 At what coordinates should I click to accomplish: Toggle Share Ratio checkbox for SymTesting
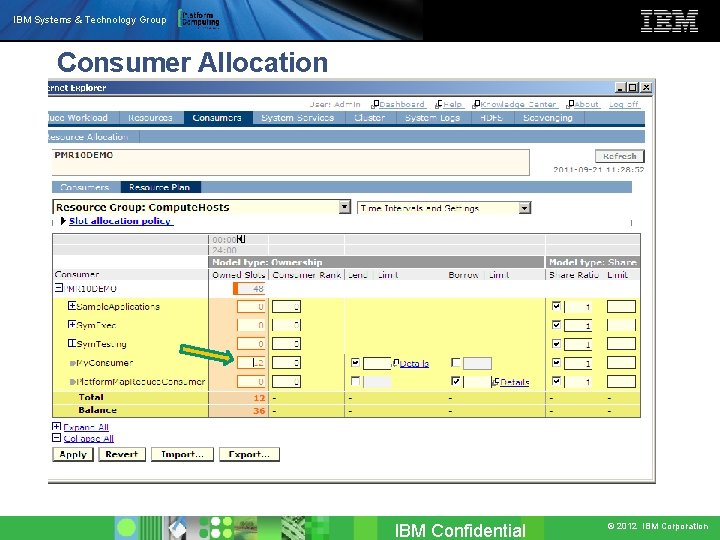coord(556,343)
